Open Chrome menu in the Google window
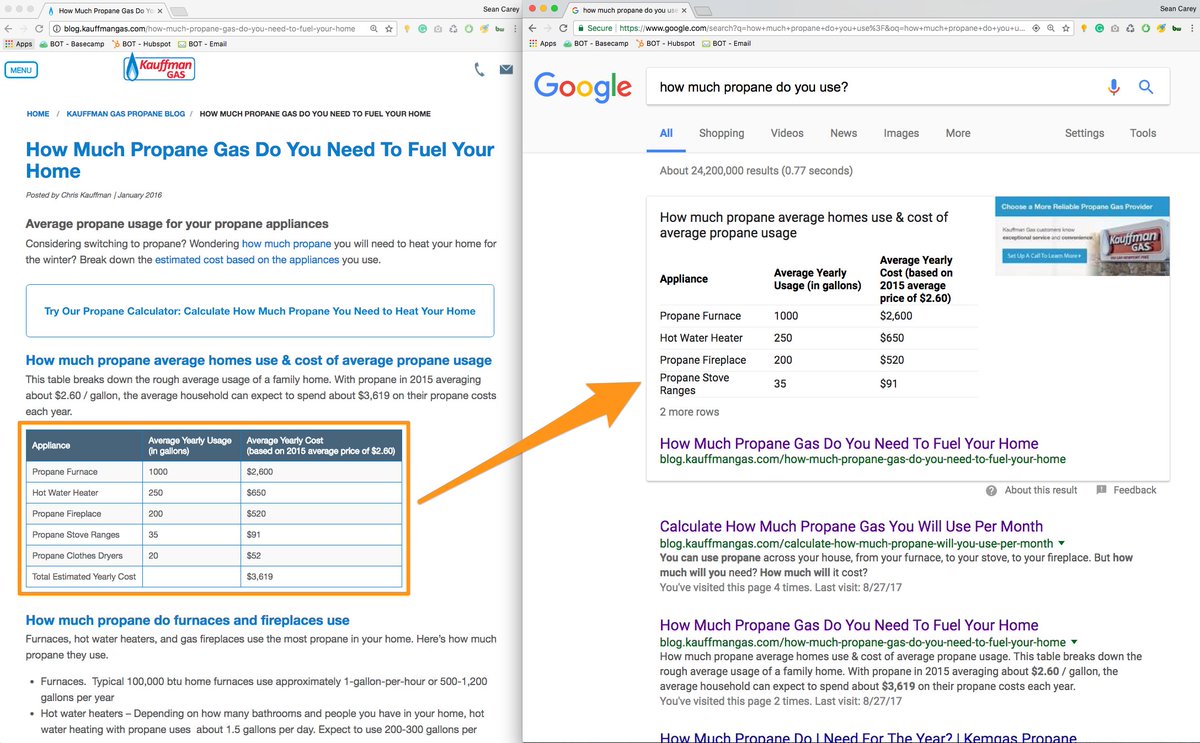Image resolution: width=1200 pixels, height=743 pixels. 1192,29
